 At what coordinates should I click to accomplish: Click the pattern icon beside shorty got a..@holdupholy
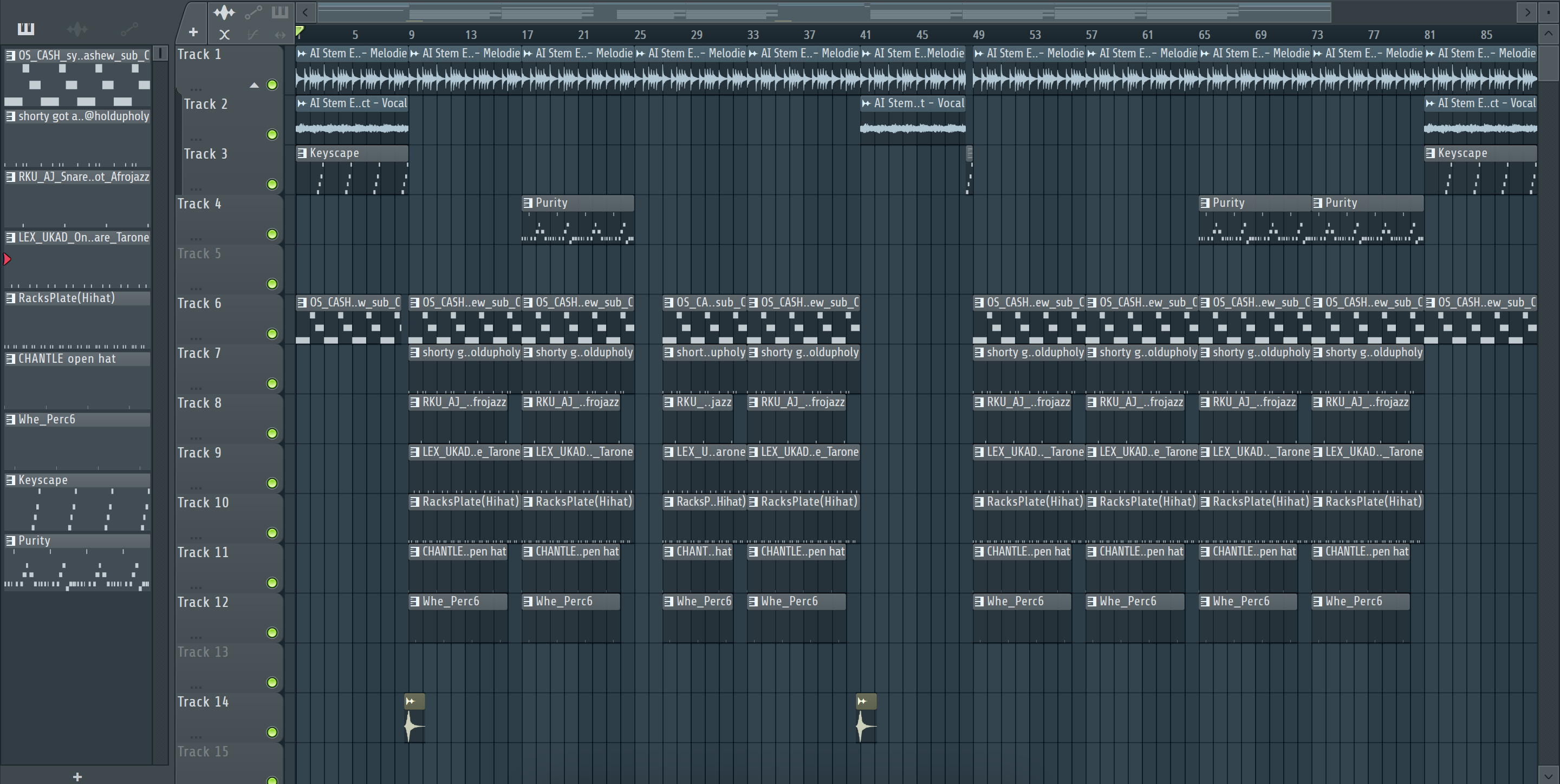pyautogui.click(x=10, y=116)
